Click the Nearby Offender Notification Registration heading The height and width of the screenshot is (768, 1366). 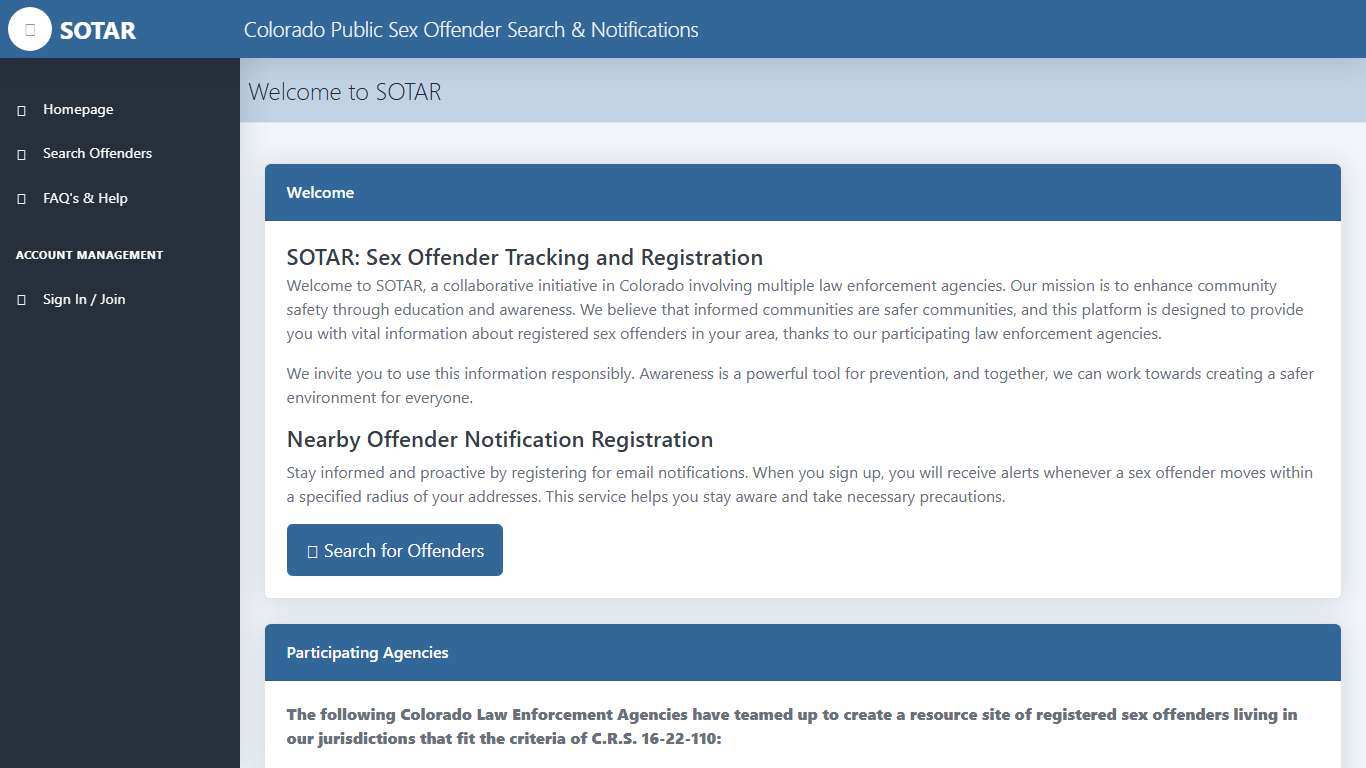coord(499,439)
